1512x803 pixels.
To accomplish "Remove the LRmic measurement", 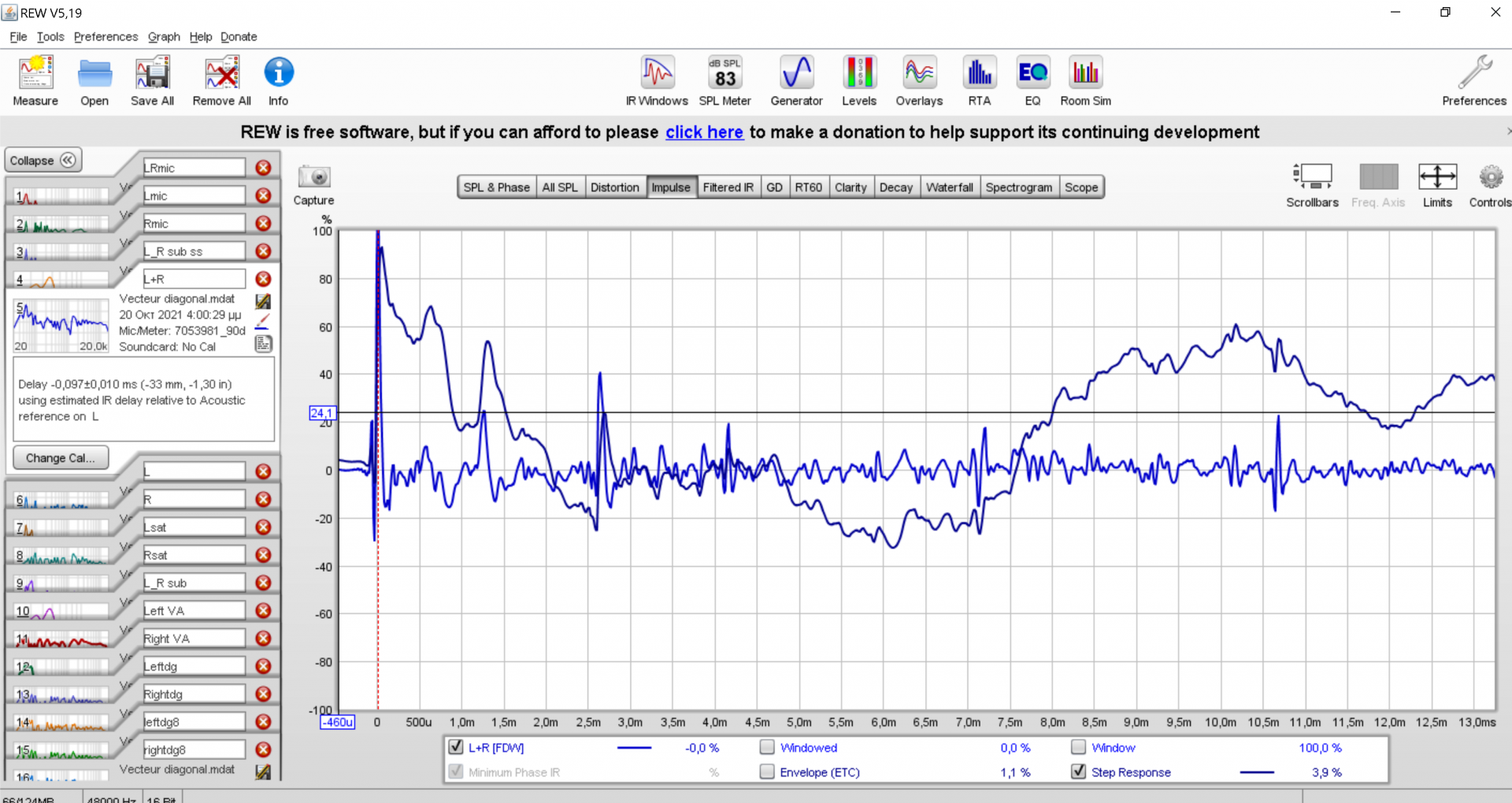I will pyautogui.click(x=264, y=168).
